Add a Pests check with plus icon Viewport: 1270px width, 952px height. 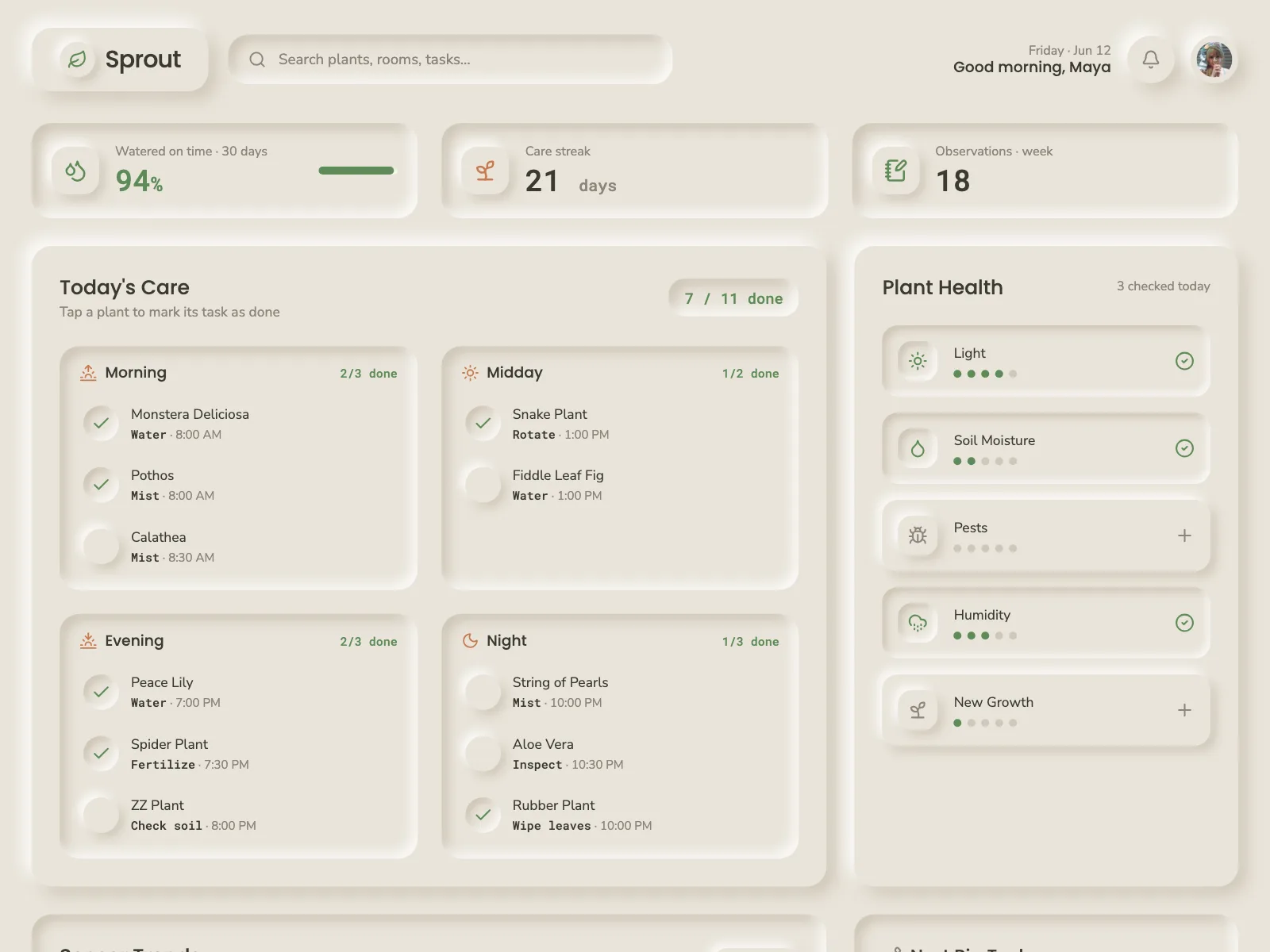(1184, 535)
